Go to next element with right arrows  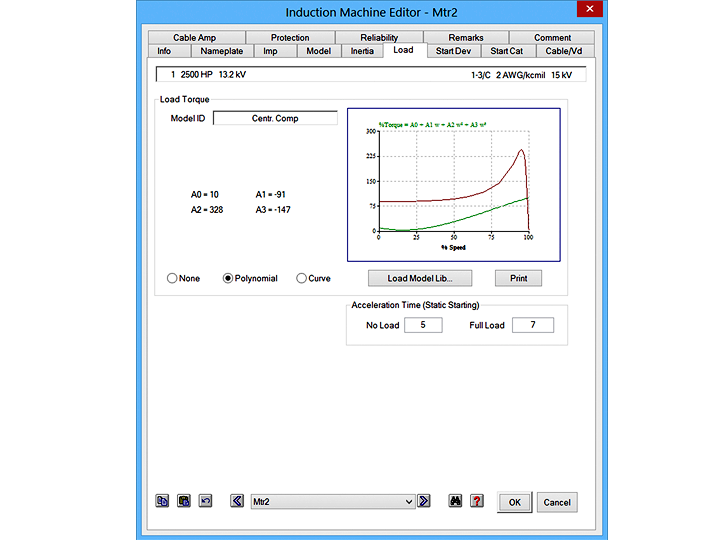[x=424, y=501]
